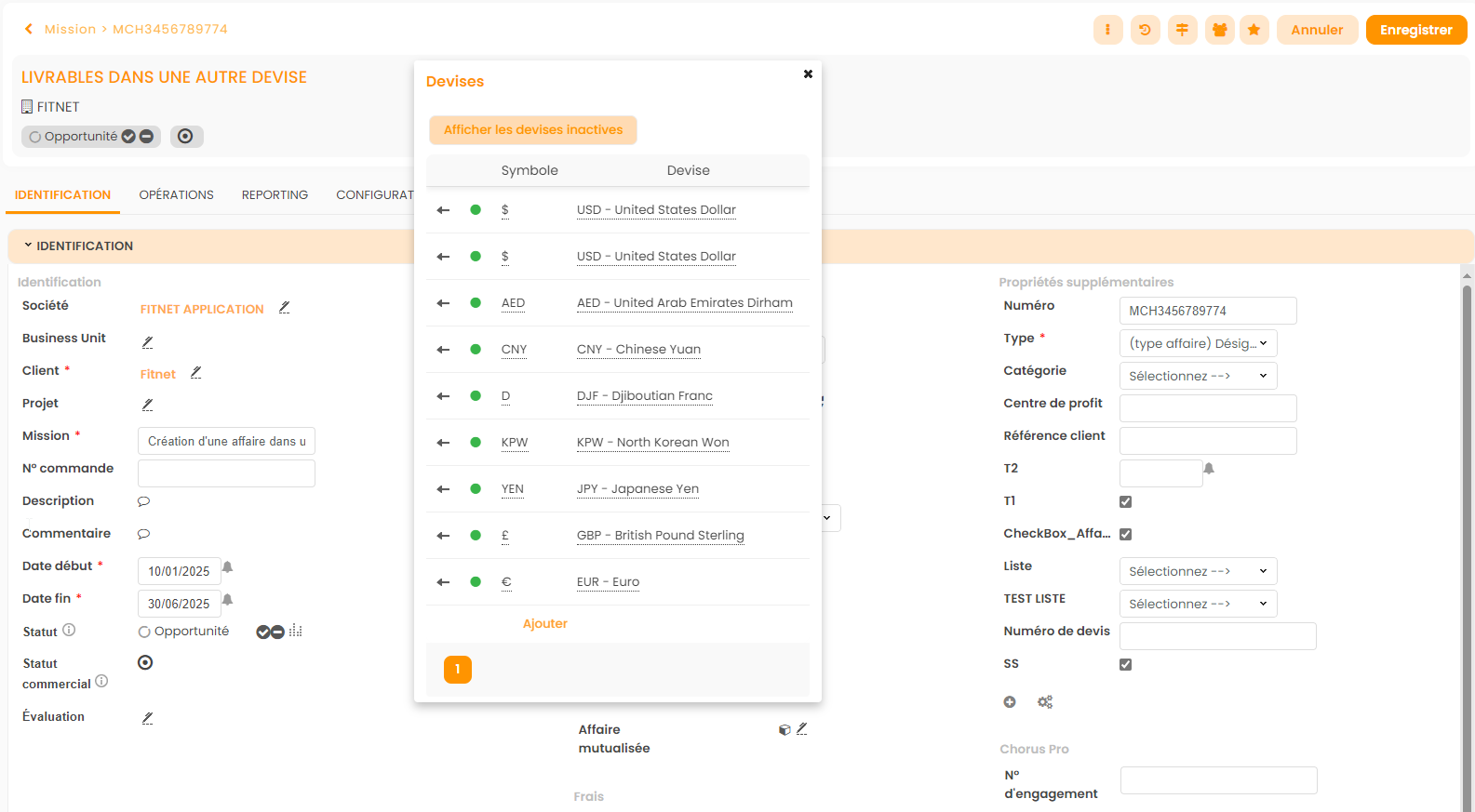Open the REPORTING tab
Viewport: 1475px width, 812px height.
pyautogui.click(x=275, y=194)
